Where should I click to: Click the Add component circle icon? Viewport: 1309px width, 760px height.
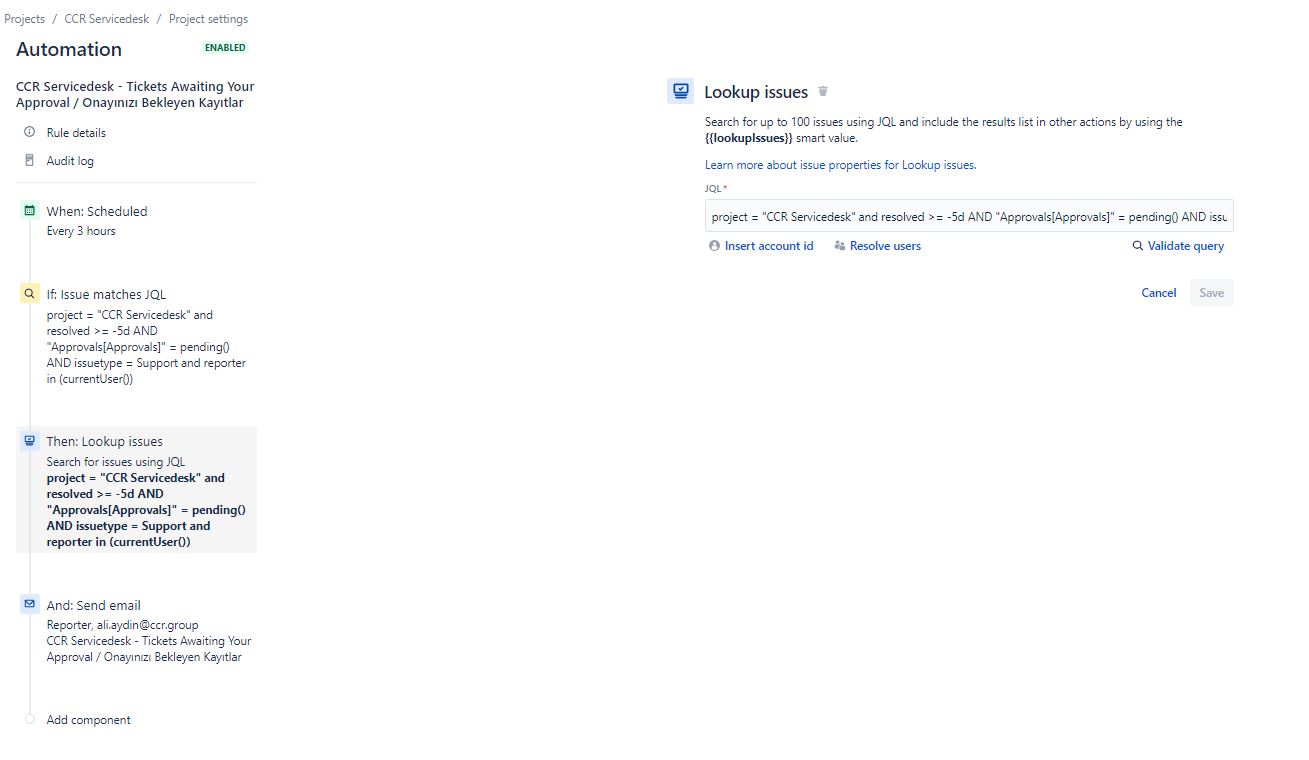pyautogui.click(x=29, y=719)
